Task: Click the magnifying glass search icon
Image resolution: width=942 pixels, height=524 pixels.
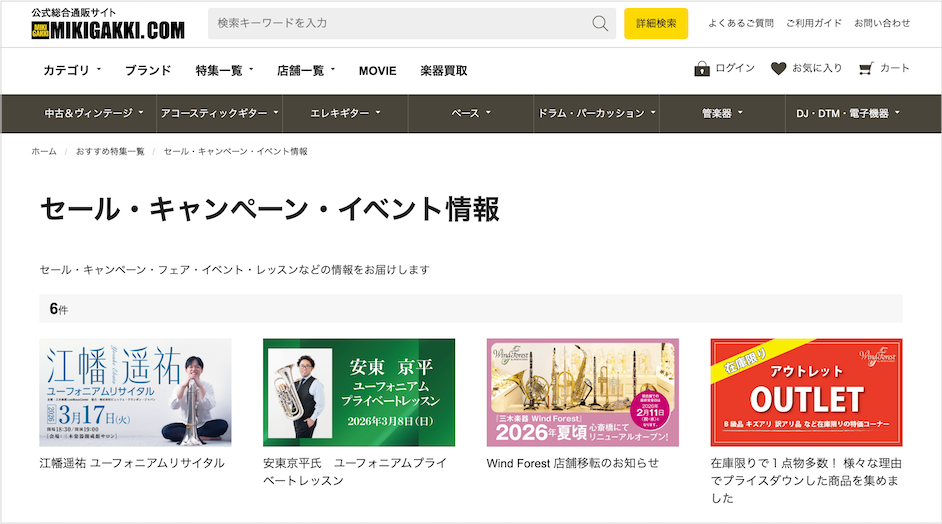Action: click(x=600, y=23)
